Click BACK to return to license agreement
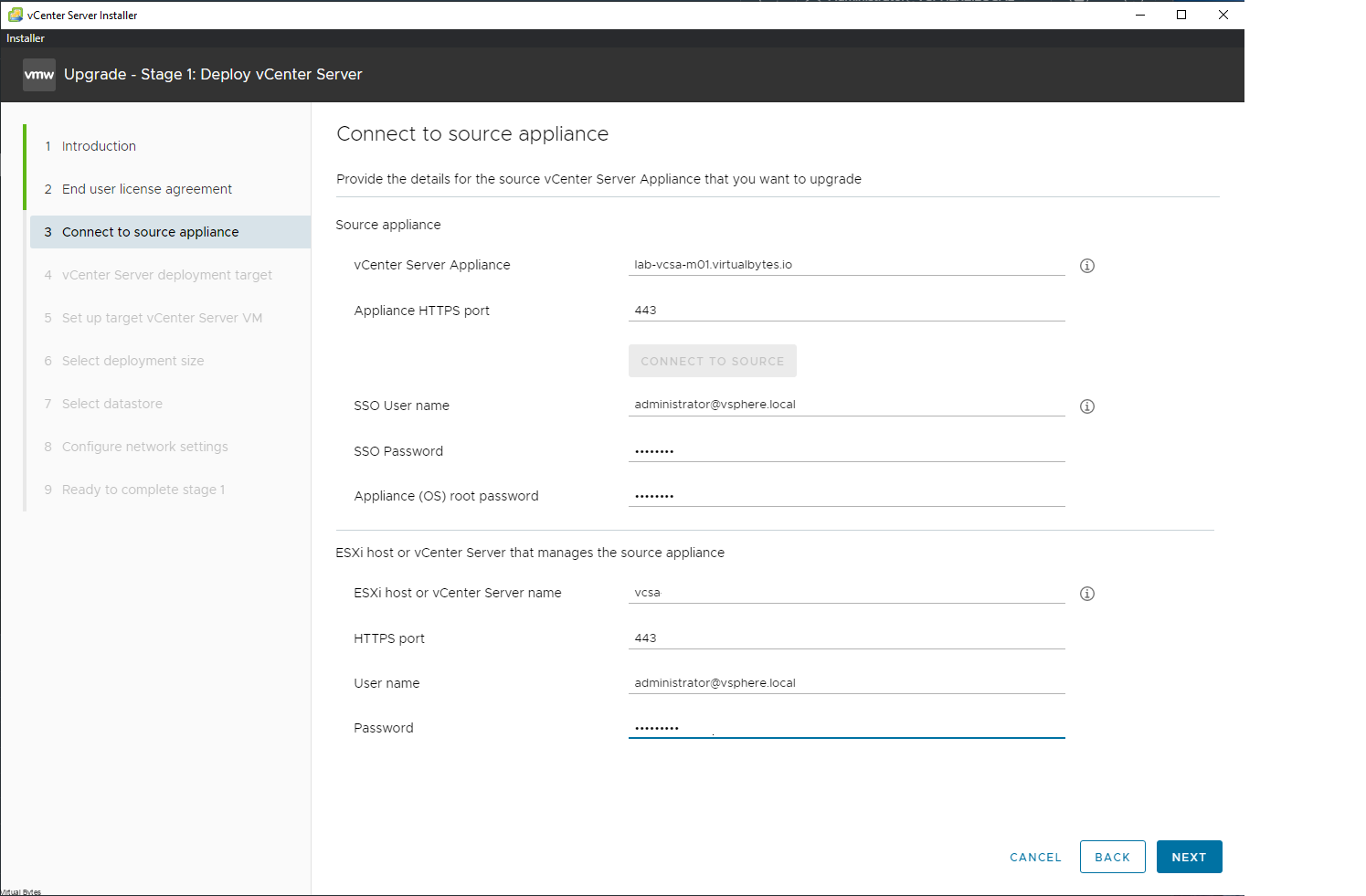Viewport: 1366px width, 896px height. (x=1112, y=857)
